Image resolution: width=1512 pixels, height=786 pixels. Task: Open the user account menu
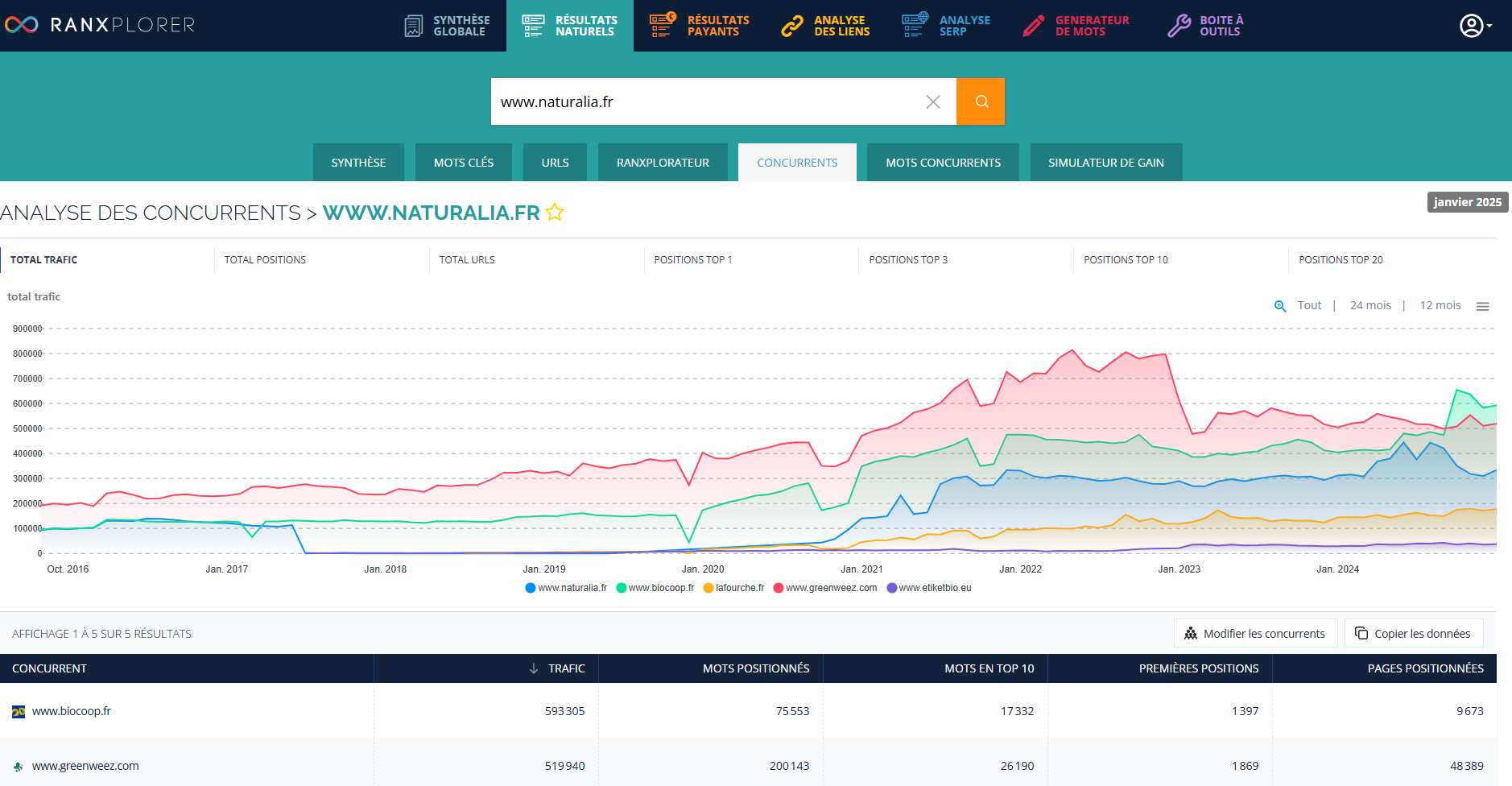click(1476, 26)
